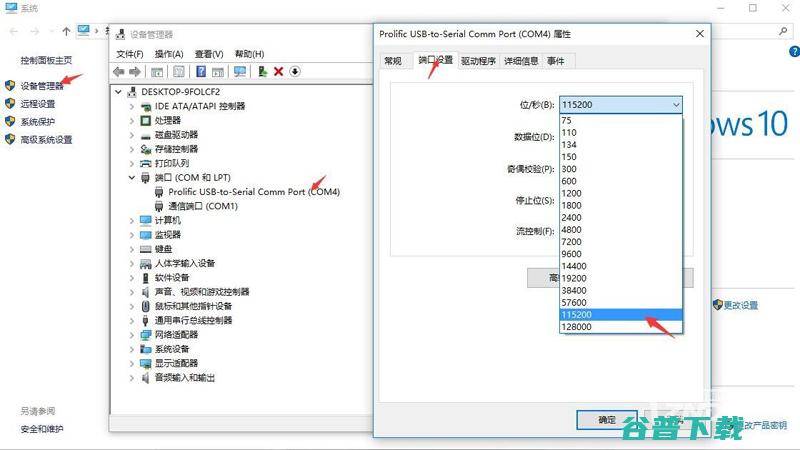Open the 位/秒(B) baud rate combo box
Viewport: 800px width, 450px height.
(621, 105)
